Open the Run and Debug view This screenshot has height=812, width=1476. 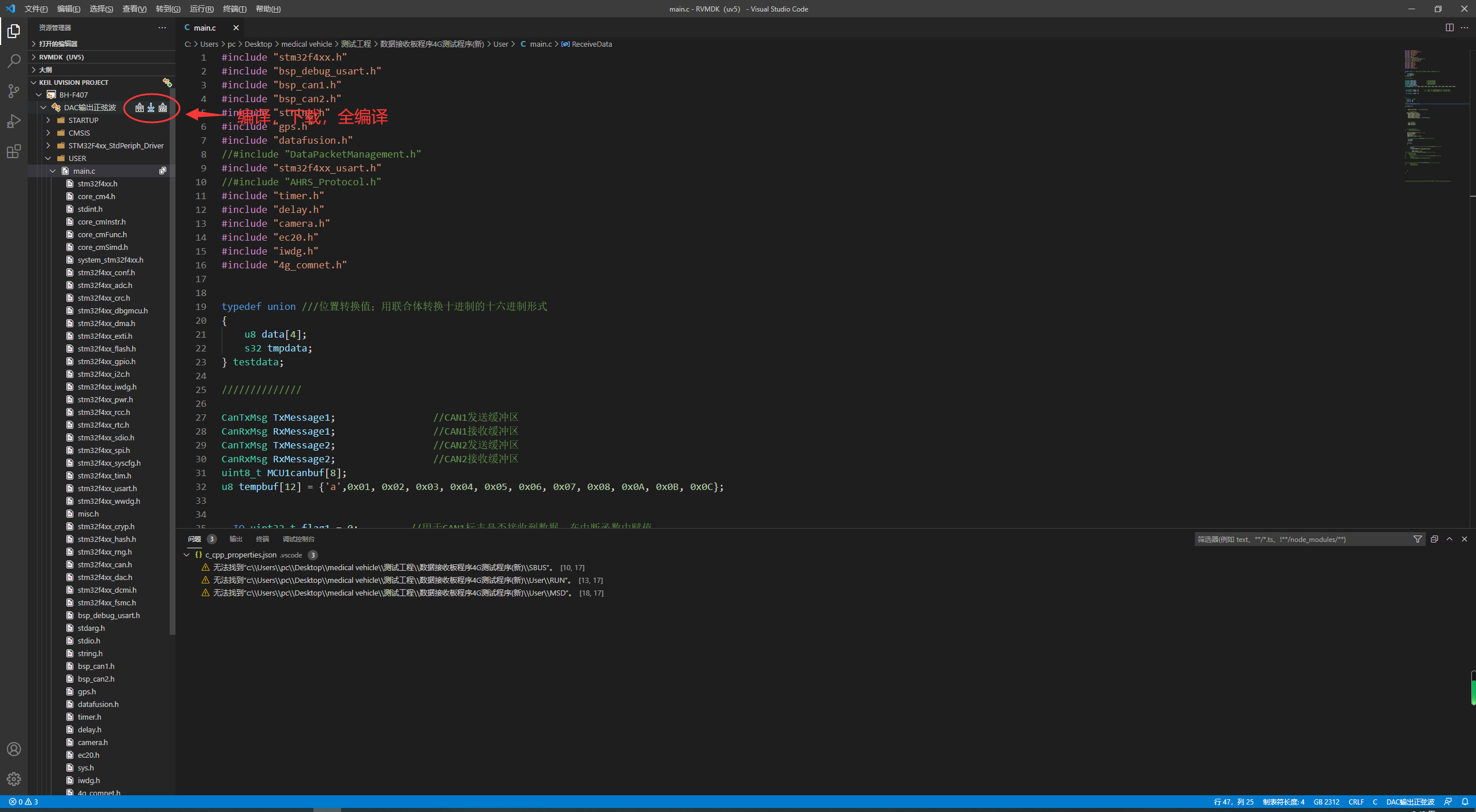[14, 121]
